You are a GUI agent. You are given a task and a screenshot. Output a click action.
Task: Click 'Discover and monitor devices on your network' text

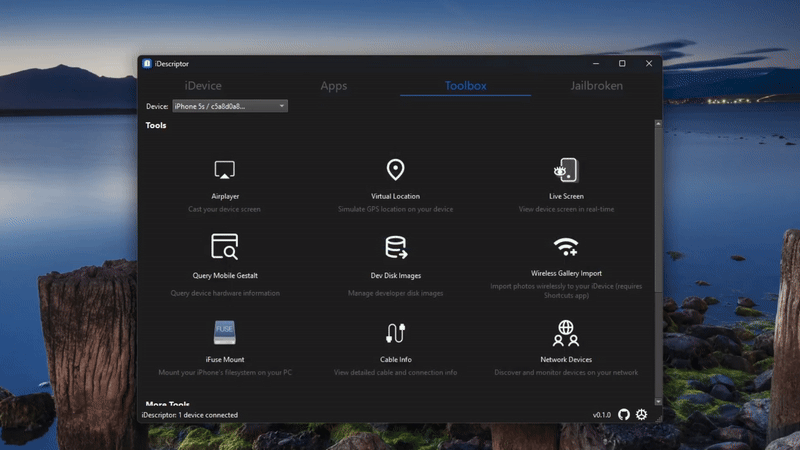pyautogui.click(x=566, y=372)
